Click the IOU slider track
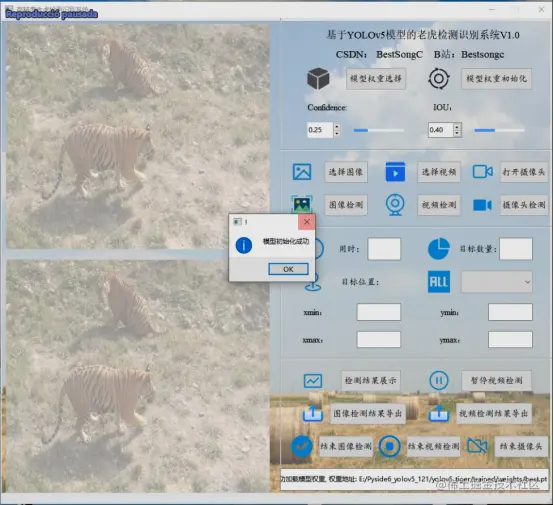 pos(499,130)
